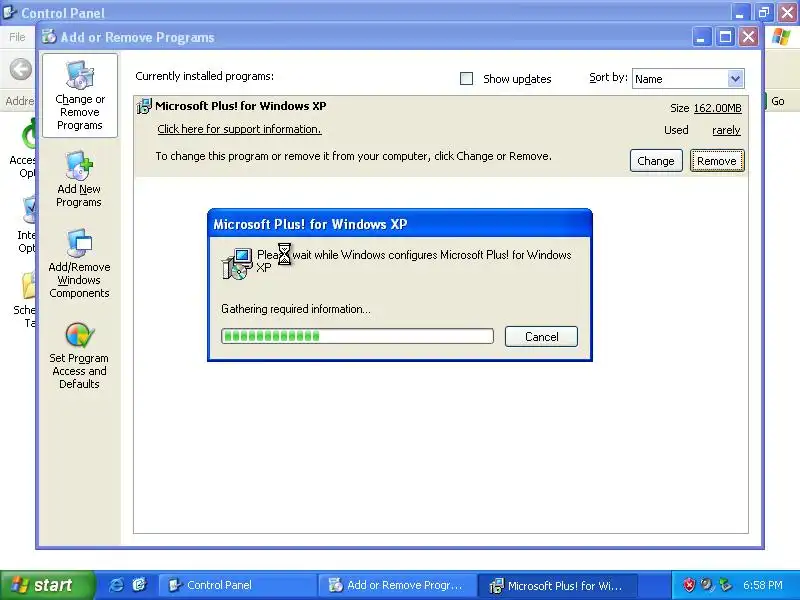Switch to Microsoft Plus! taskbar button
800x600 pixels.
[557, 585]
